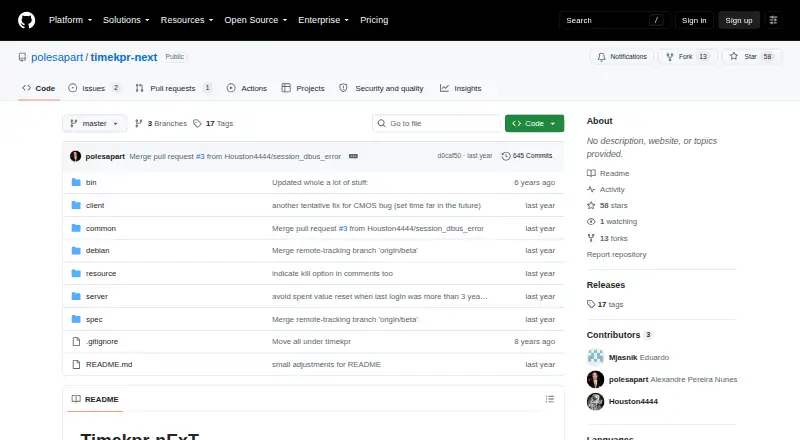Open the Platform dropdown menu
The height and width of the screenshot is (440, 800).
(70, 20)
